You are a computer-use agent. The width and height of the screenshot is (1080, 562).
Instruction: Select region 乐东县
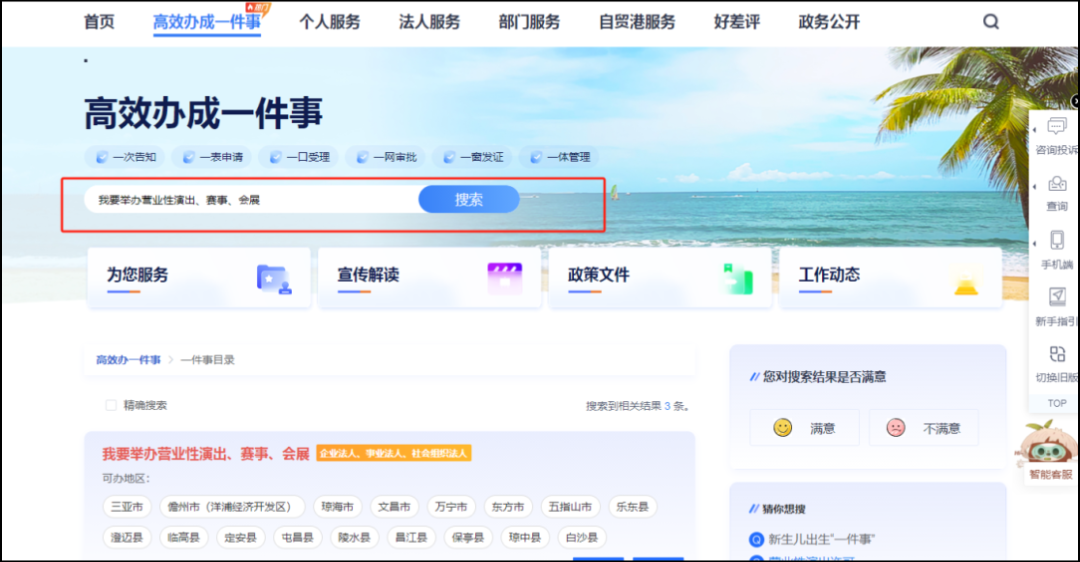tap(632, 507)
